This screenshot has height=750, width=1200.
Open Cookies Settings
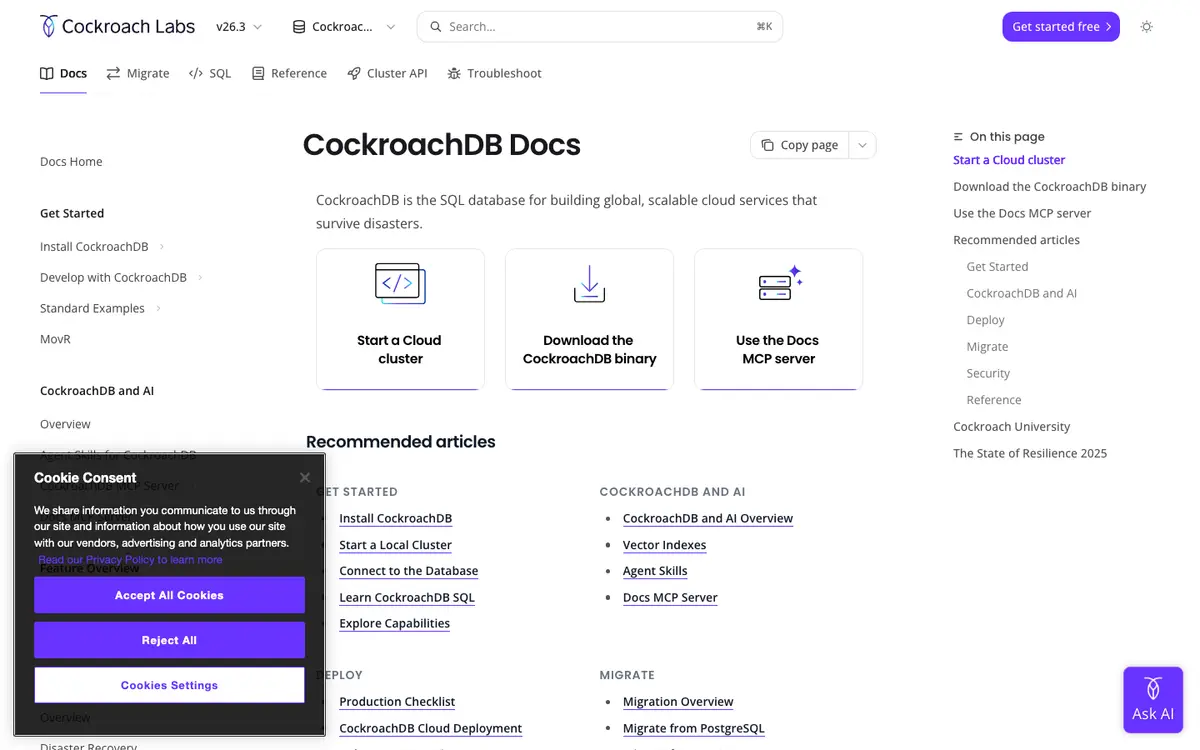point(169,685)
